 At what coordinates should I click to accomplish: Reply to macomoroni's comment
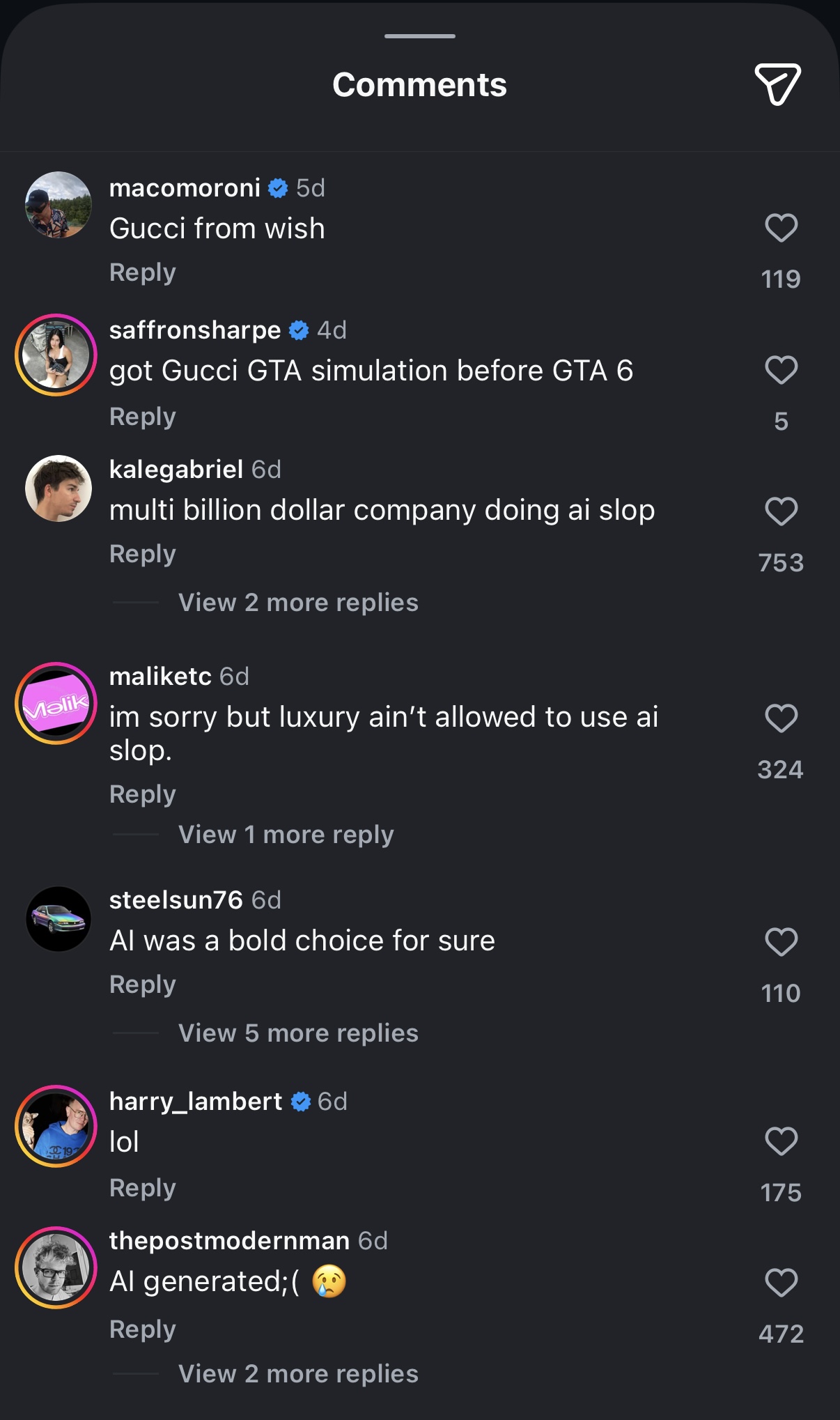142,272
